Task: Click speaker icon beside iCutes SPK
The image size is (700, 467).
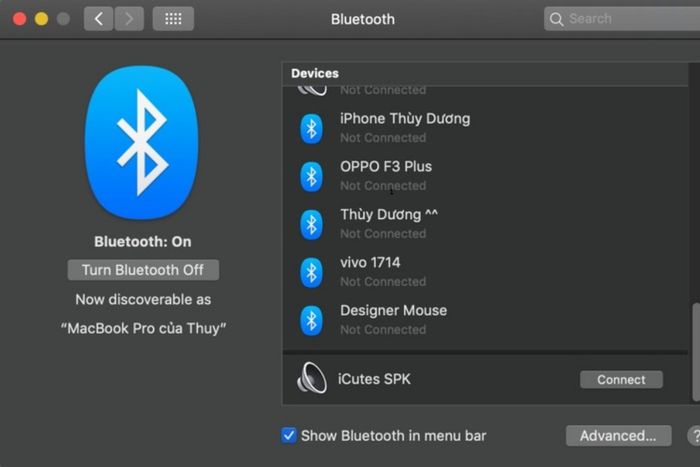Action: click(312, 378)
